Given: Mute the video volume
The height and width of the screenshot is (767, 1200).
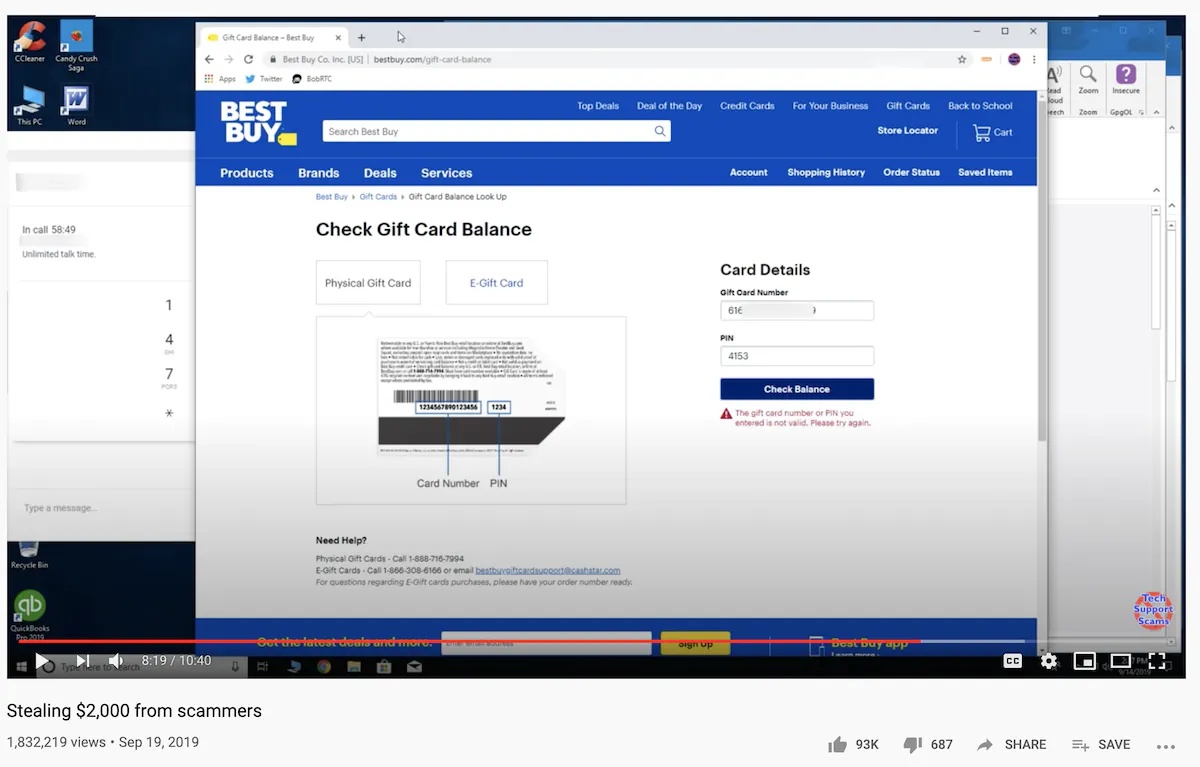Looking at the screenshot, I should coord(116,661).
